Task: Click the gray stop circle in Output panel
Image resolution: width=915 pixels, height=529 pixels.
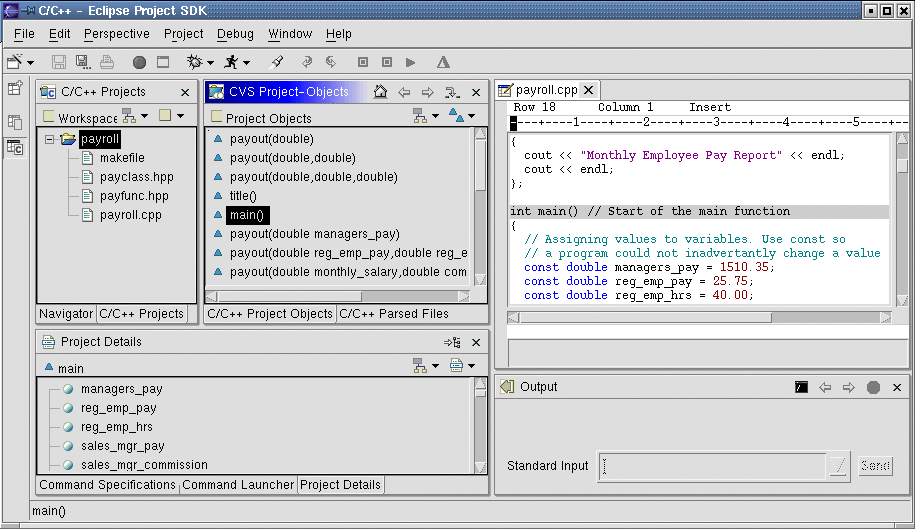Action: pyautogui.click(x=873, y=387)
